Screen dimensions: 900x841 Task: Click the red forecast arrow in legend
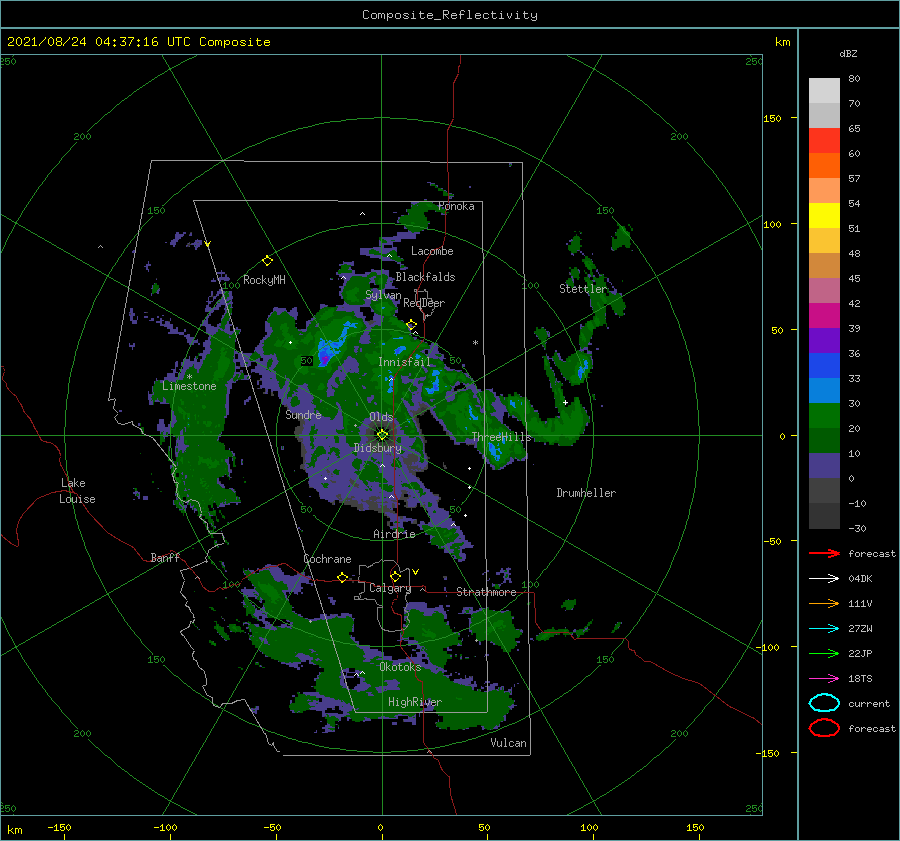(824, 553)
